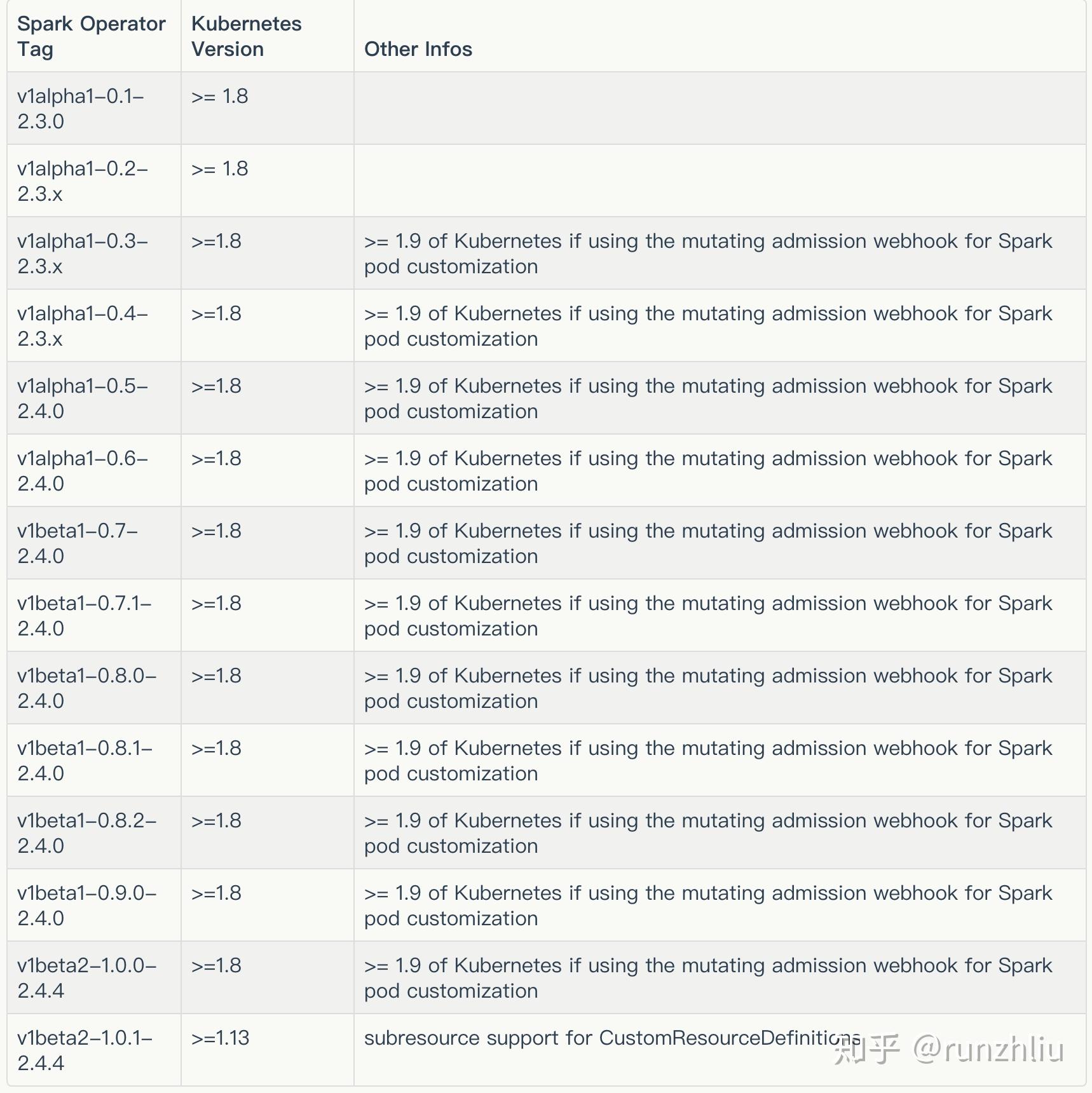Click the v1alpha1-0.4-2.3.x tag cell
This screenshot has width=1092, height=1093.
coord(82,326)
